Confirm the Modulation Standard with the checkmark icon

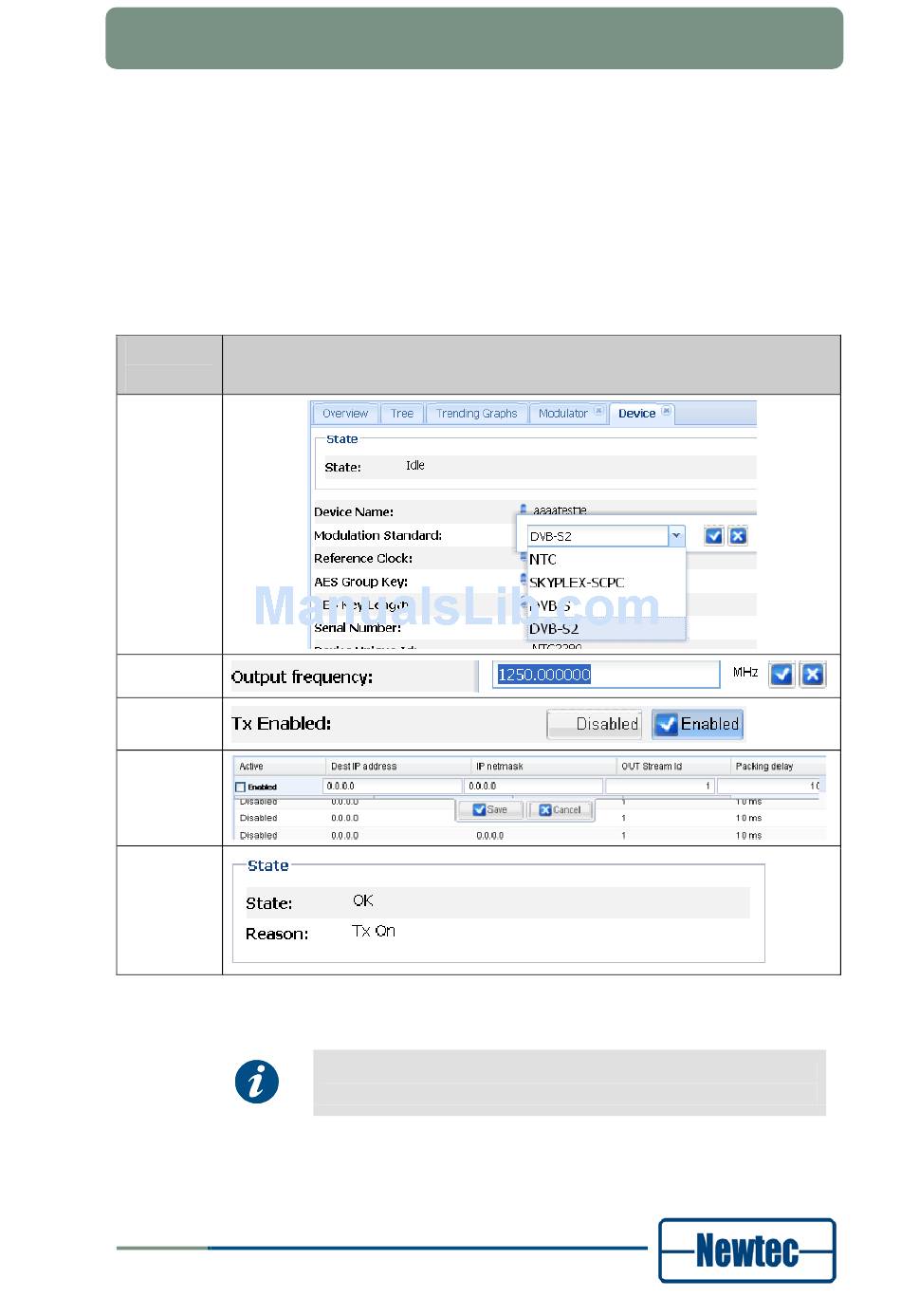(714, 536)
